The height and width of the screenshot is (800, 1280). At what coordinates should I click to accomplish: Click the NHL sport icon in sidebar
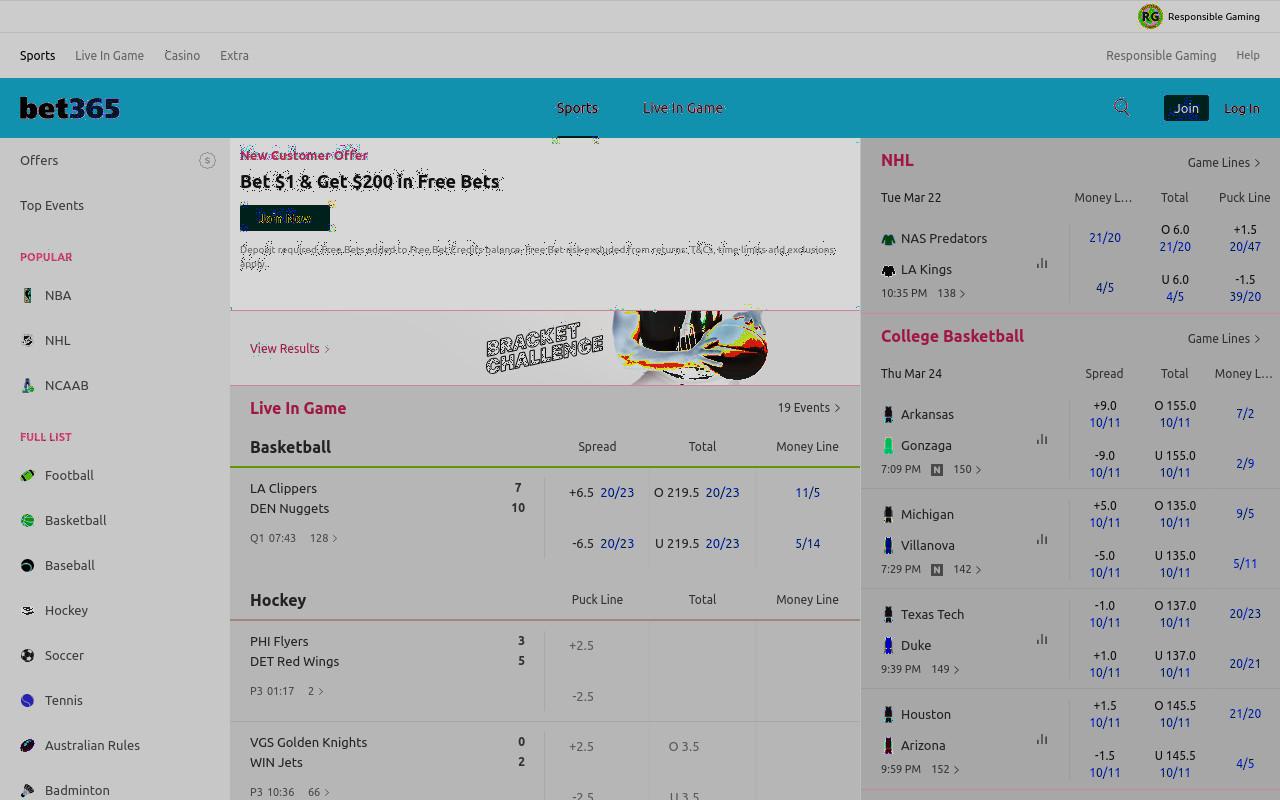28,340
